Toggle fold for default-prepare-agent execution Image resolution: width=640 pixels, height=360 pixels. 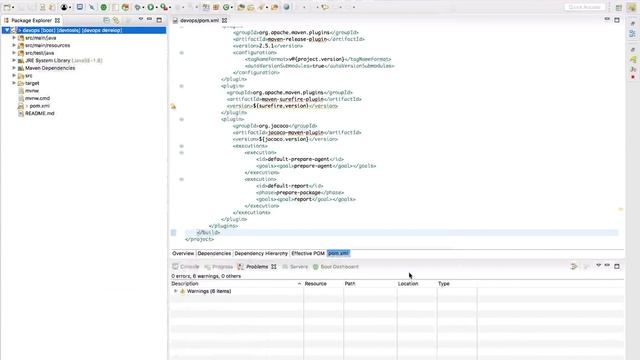coord(182,153)
